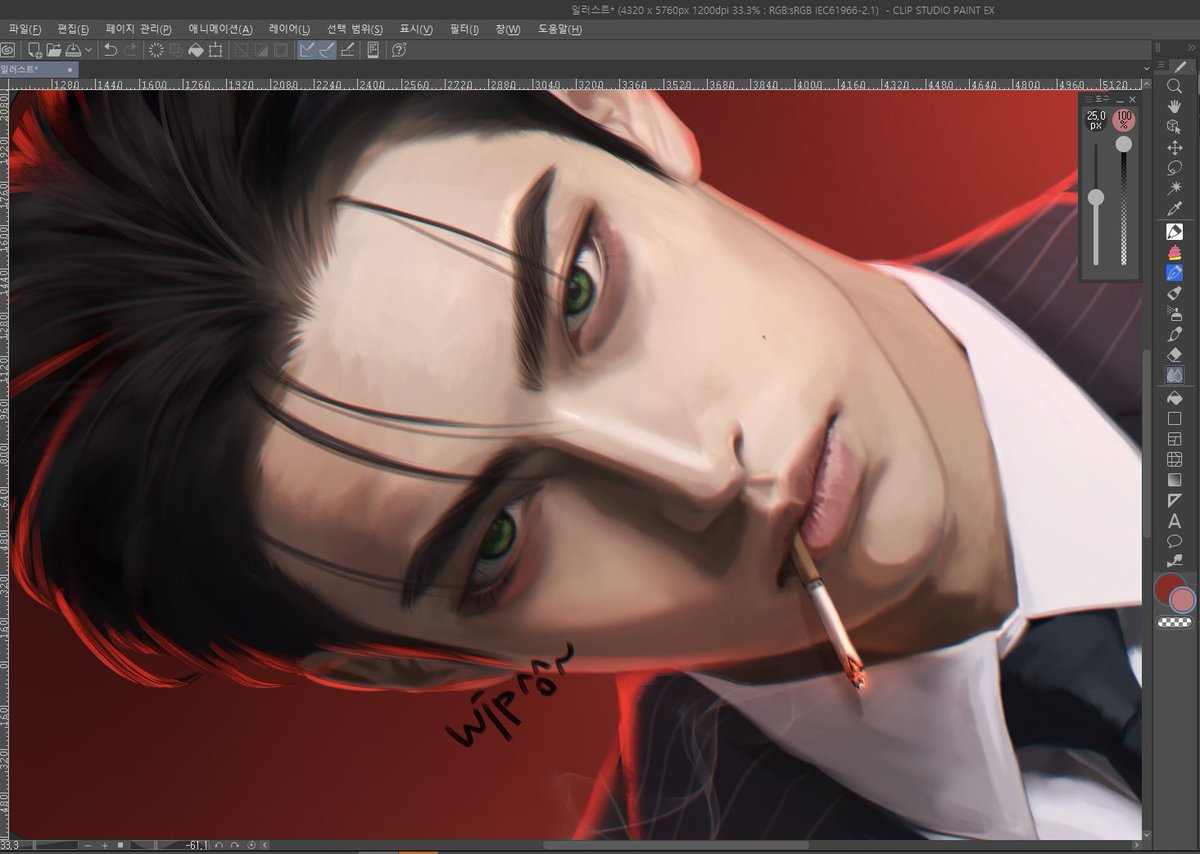The height and width of the screenshot is (854, 1200).
Task: Select the transparent checkered color swatch
Action: (x=1174, y=622)
